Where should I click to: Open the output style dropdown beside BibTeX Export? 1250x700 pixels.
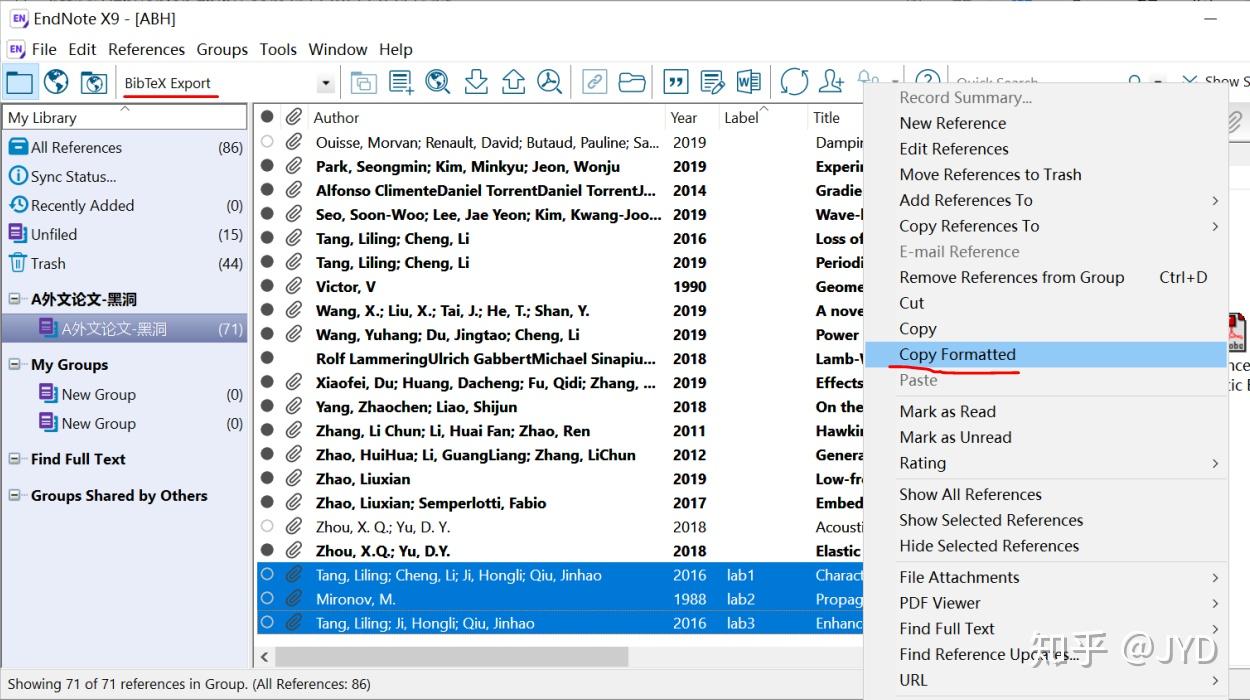pyautogui.click(x=325, y=83)
